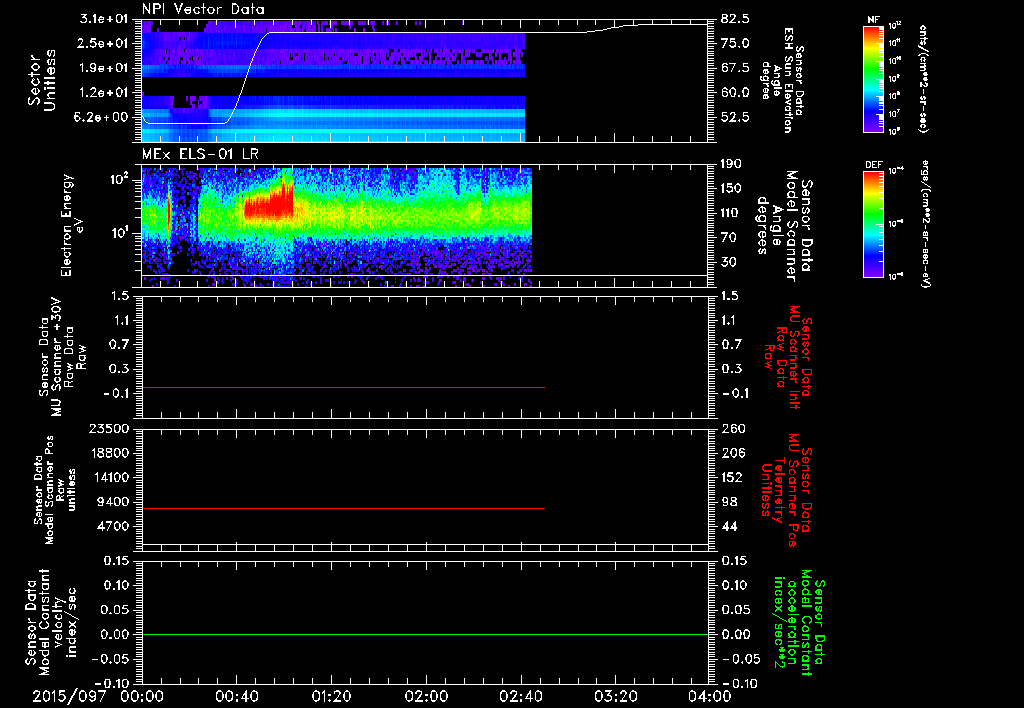Click the red MU Scanner +30V line

[x=344, y=387]
